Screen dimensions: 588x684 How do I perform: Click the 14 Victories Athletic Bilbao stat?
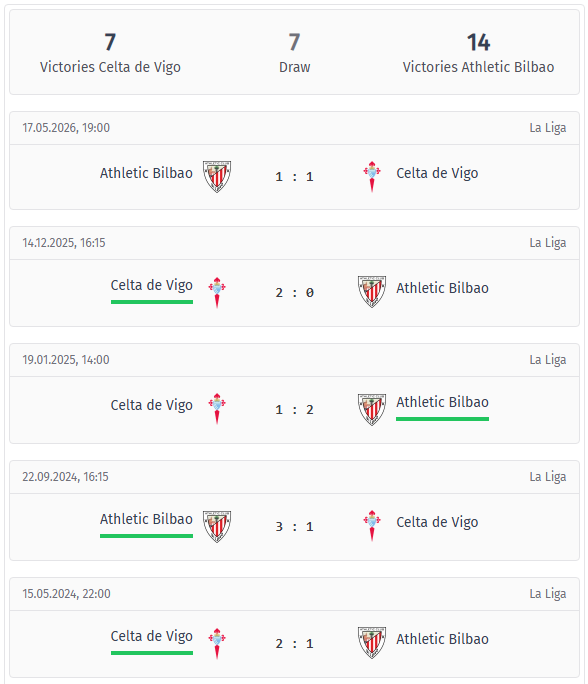[x=478, y=53]
